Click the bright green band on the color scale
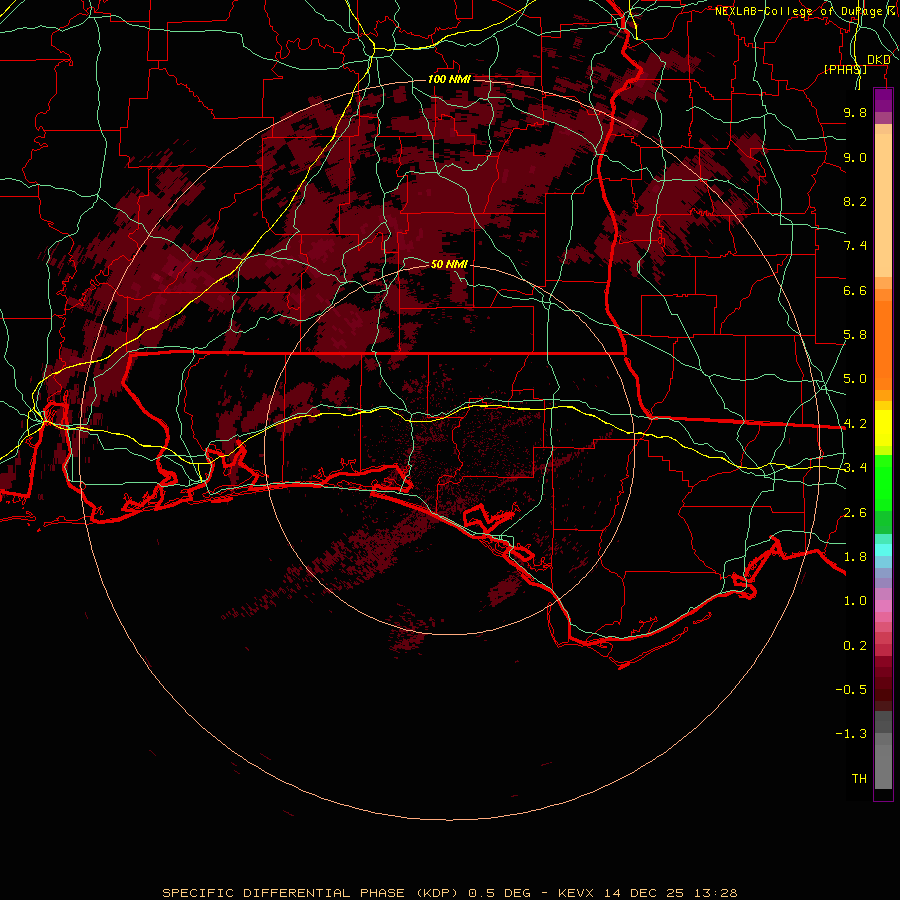The height and width of the screenshot is (900, 900). (883, 483)
